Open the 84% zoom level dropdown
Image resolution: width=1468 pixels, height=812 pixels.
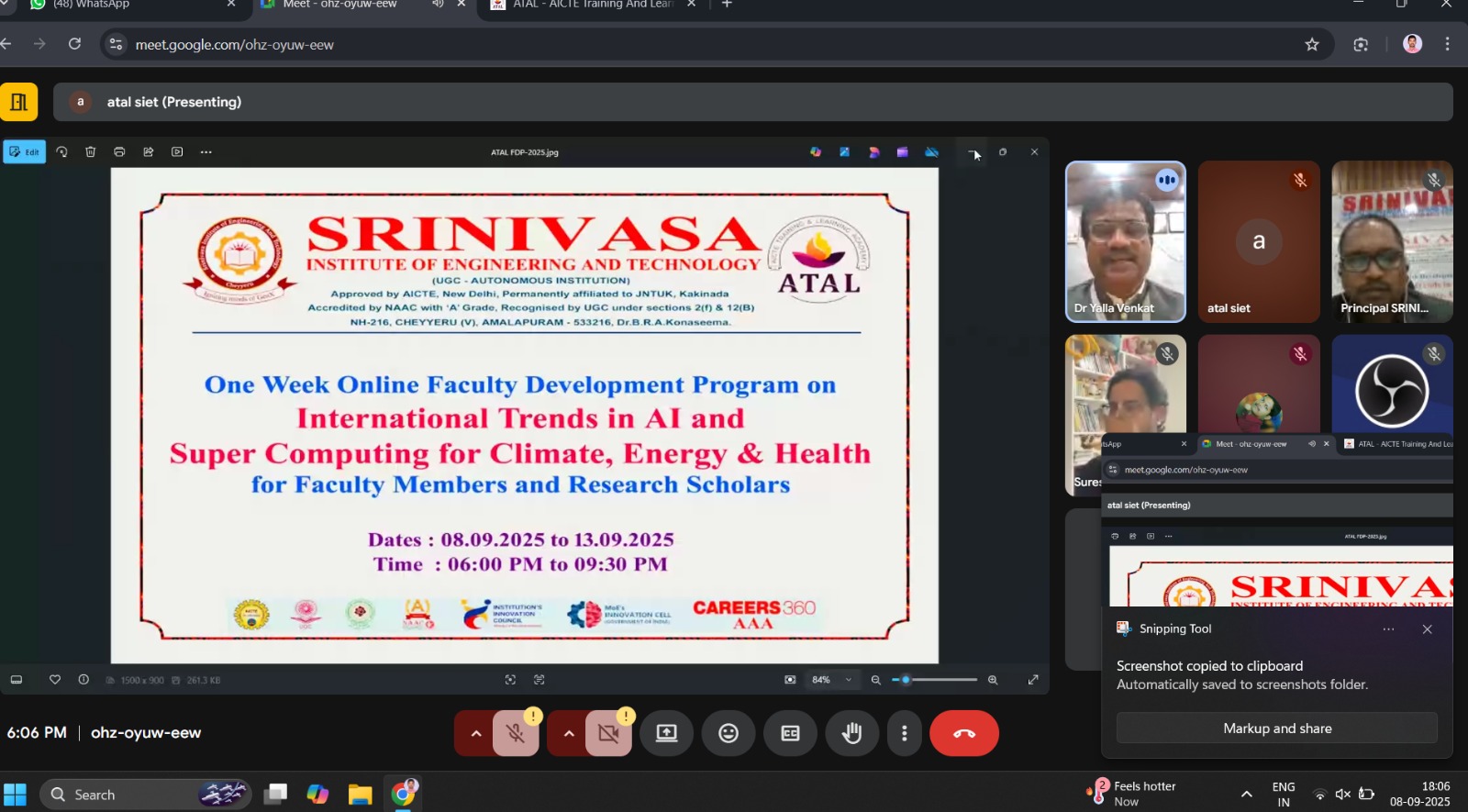[832, 680]
